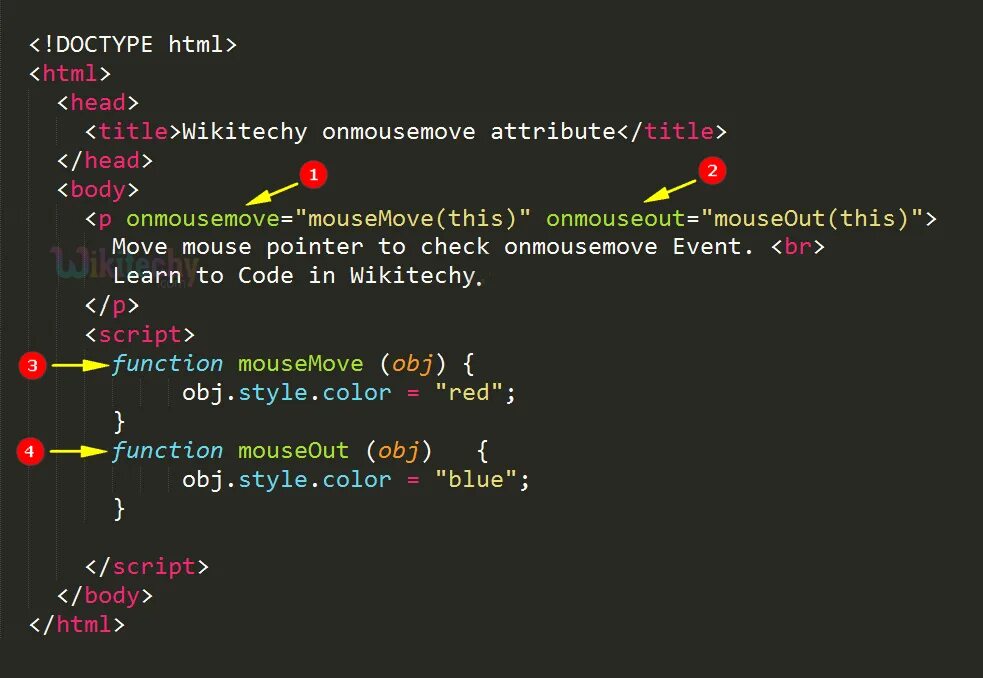The width and height of the screenshot is (983, 678).
Task: Click the yellow arrow pointing to onmouseout
Action: (670, 191)
